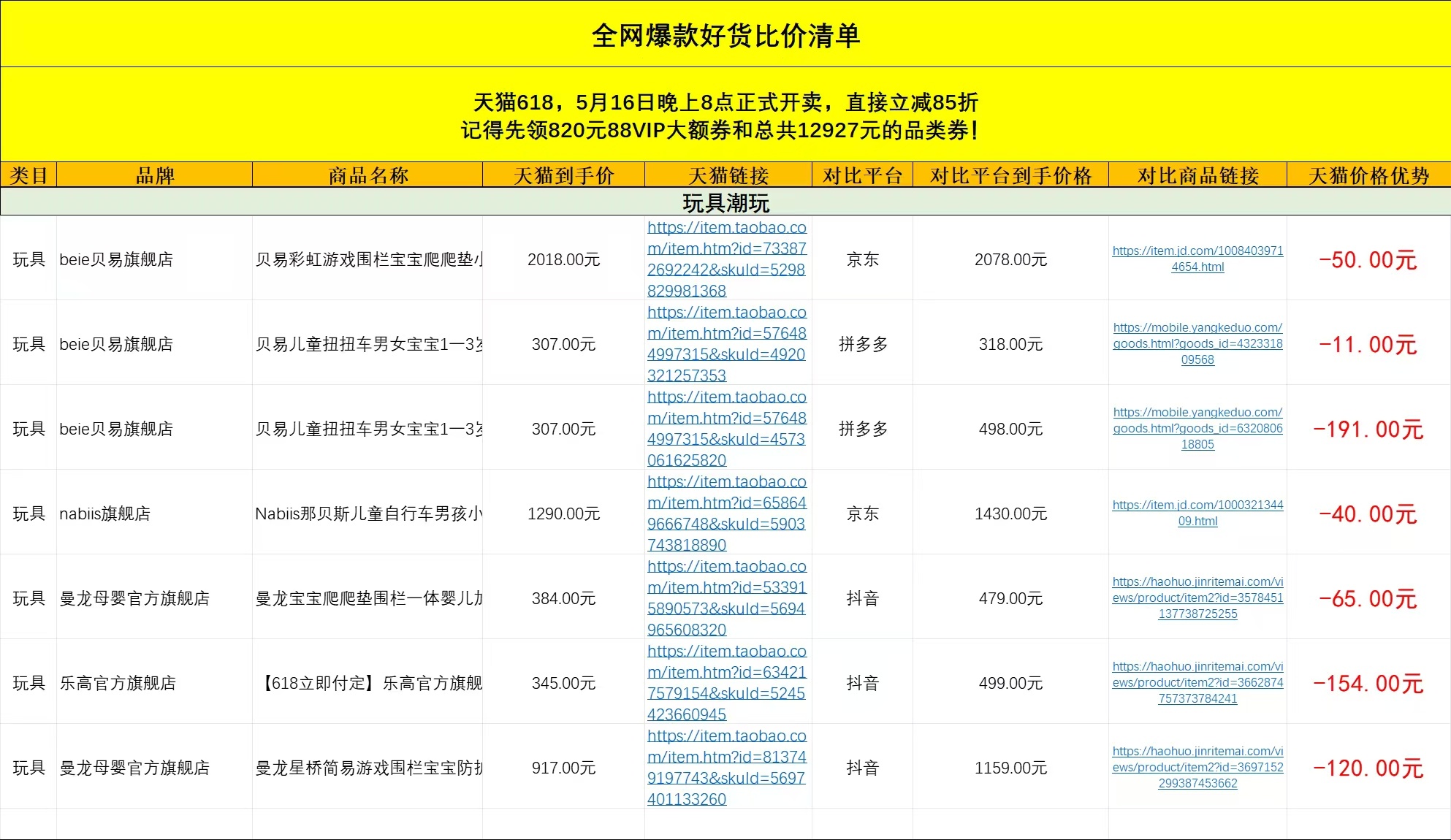Select the cell 384.00元
Viewport: 1451px width, 840px height.
(x=563, y=598)
